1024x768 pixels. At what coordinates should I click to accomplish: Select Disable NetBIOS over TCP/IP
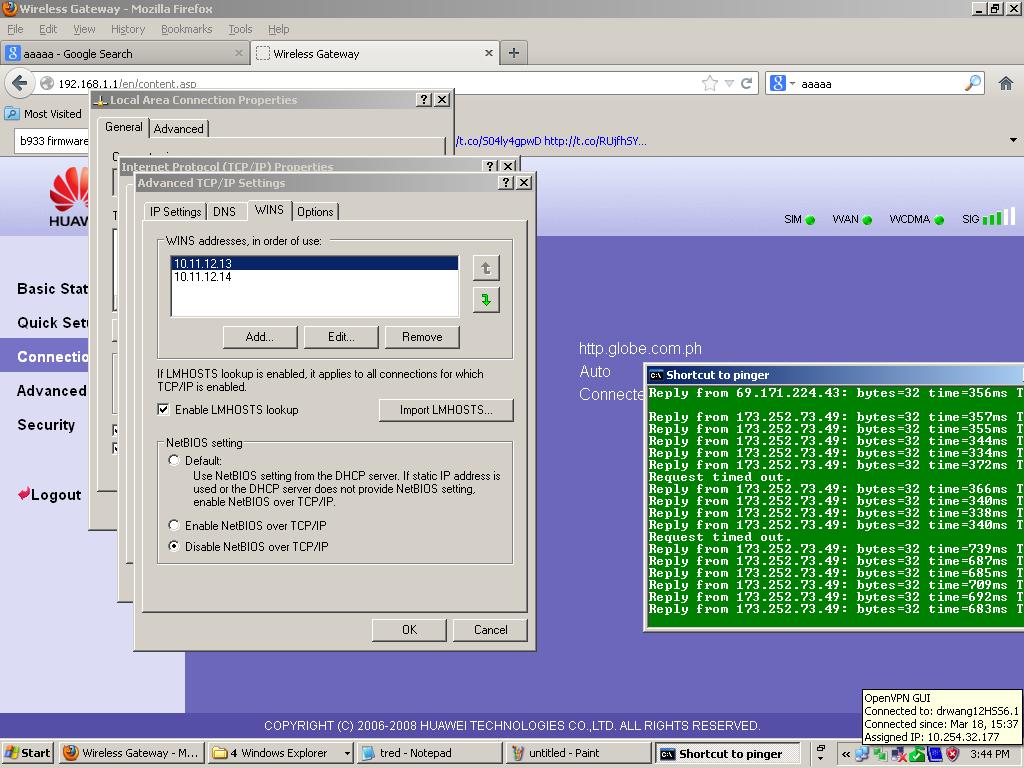pos(174,546)
